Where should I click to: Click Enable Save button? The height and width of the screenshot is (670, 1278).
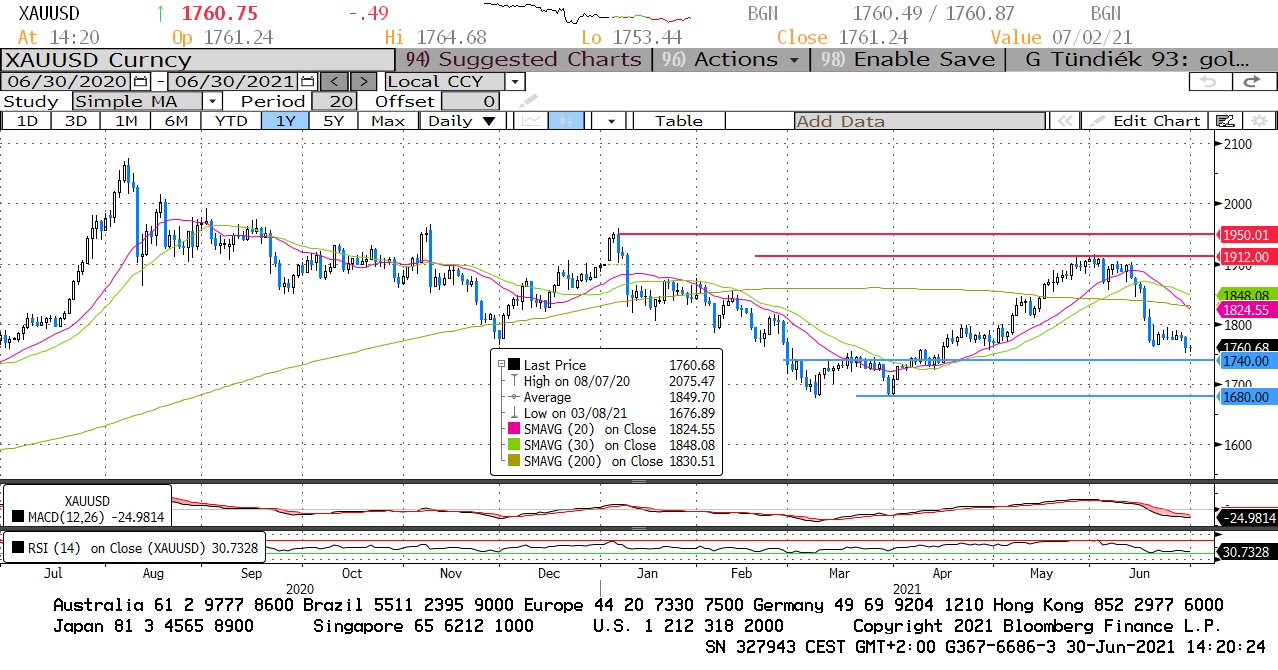coord(908,59)
